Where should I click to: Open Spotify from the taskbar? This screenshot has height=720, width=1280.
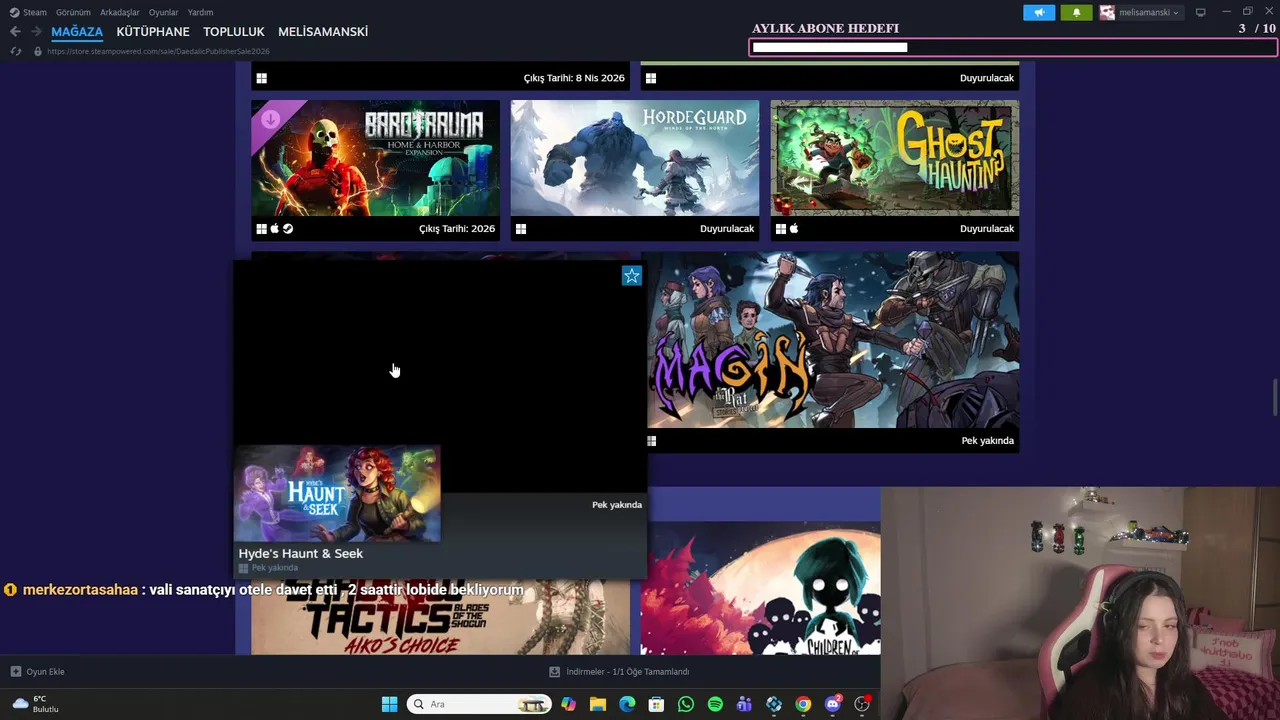[715, 704]
